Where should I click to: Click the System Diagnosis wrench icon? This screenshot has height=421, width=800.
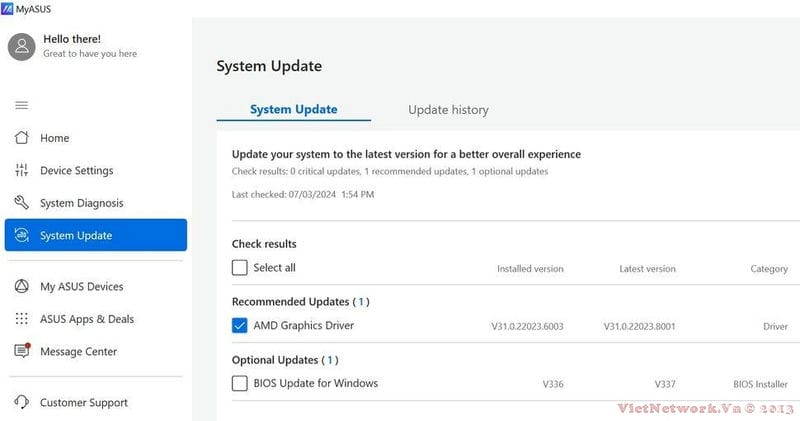(21, 203)
